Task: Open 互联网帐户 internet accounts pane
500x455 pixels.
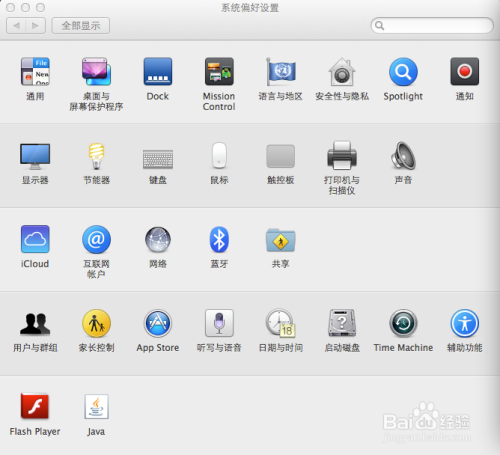Action: click(96, 239)
